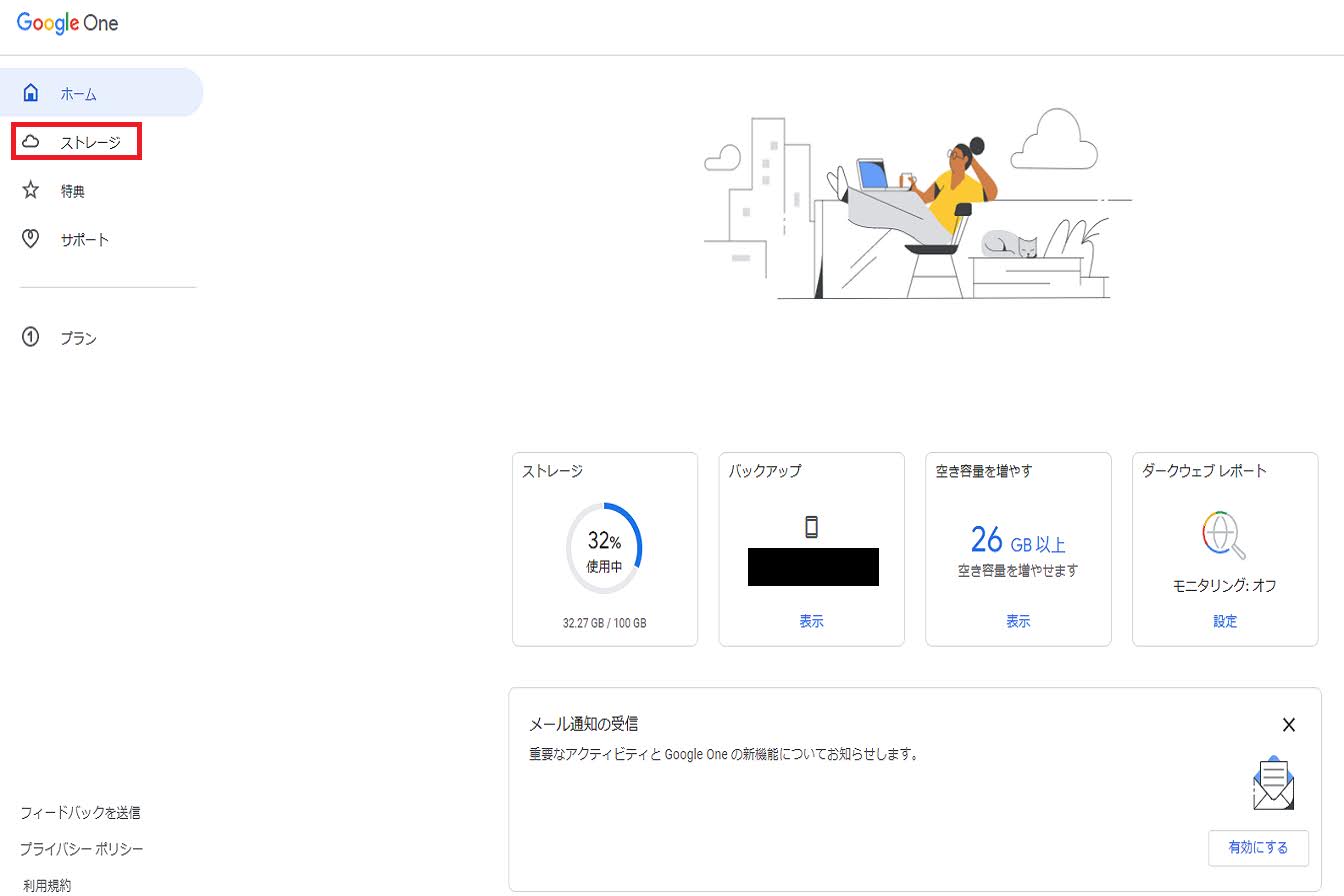Click 表示 link in 空き容量を増やす card
The height and width of the screenshot is (896, 1344).
[1018, 621]
